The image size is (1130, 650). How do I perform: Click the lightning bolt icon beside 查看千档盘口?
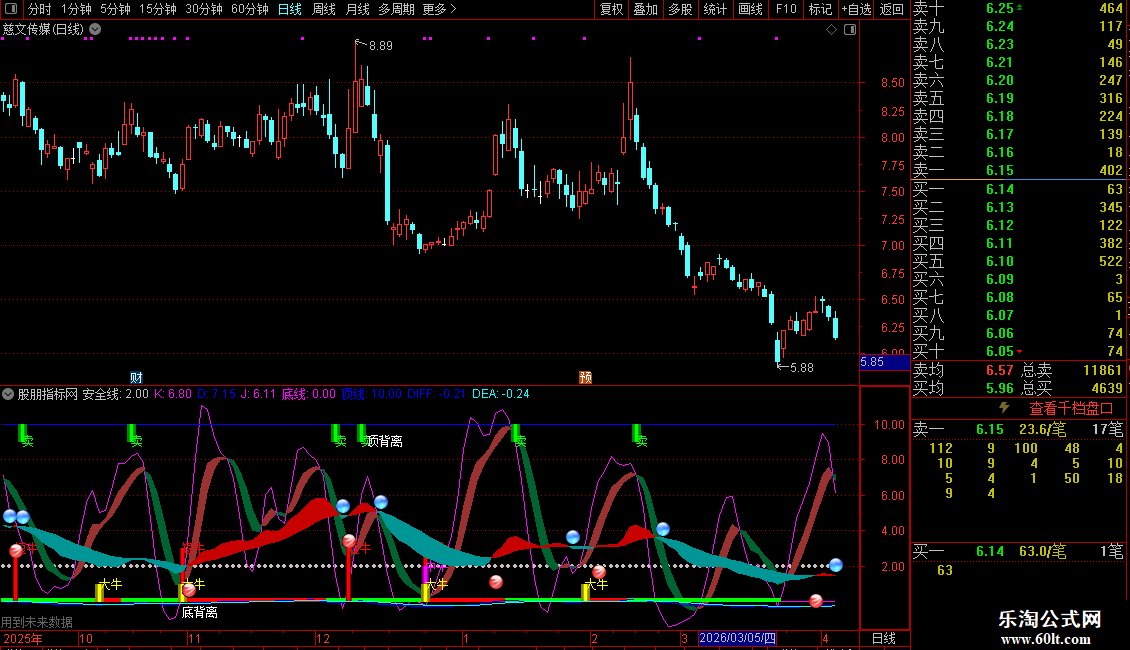click(1005, 408)
